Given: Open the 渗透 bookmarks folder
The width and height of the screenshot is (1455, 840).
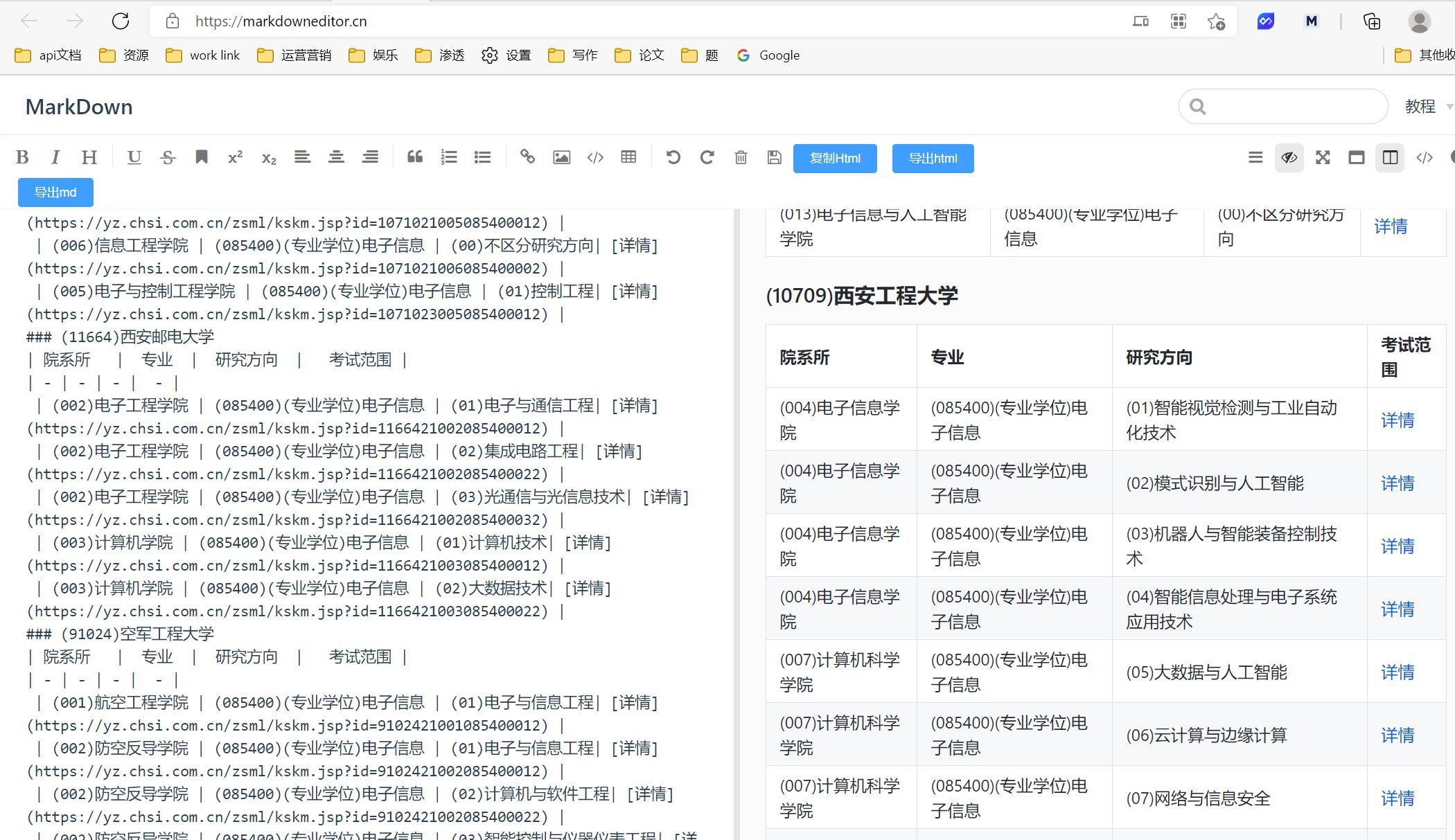Looking at the screenshot, I should pyautogui.click(x=440, y=55).
